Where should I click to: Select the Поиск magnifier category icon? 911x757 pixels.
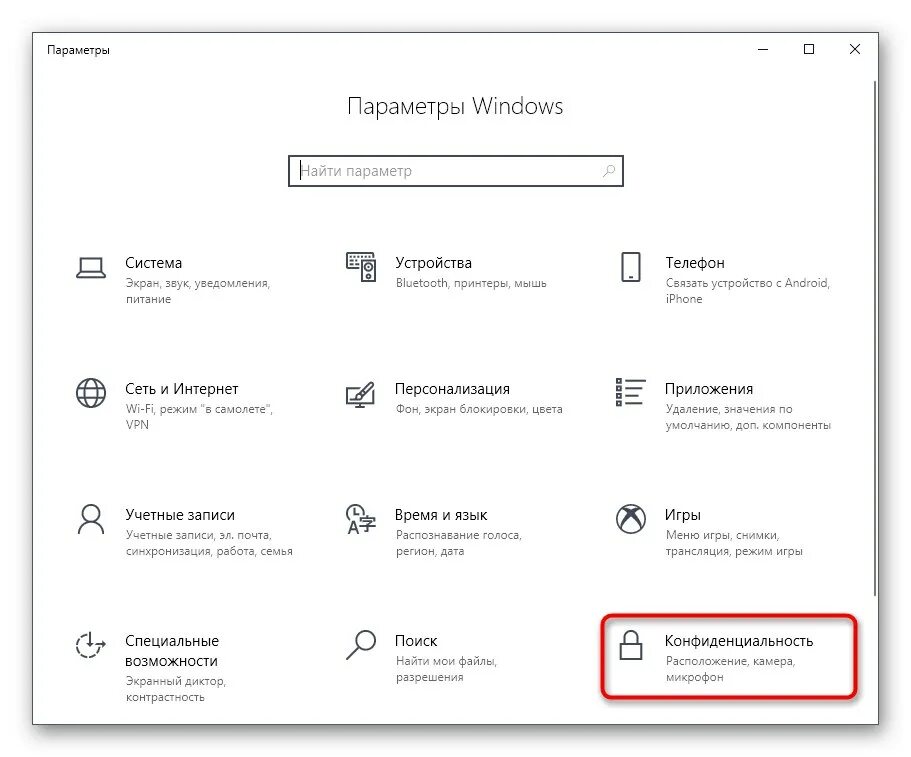tap(361, 645)
